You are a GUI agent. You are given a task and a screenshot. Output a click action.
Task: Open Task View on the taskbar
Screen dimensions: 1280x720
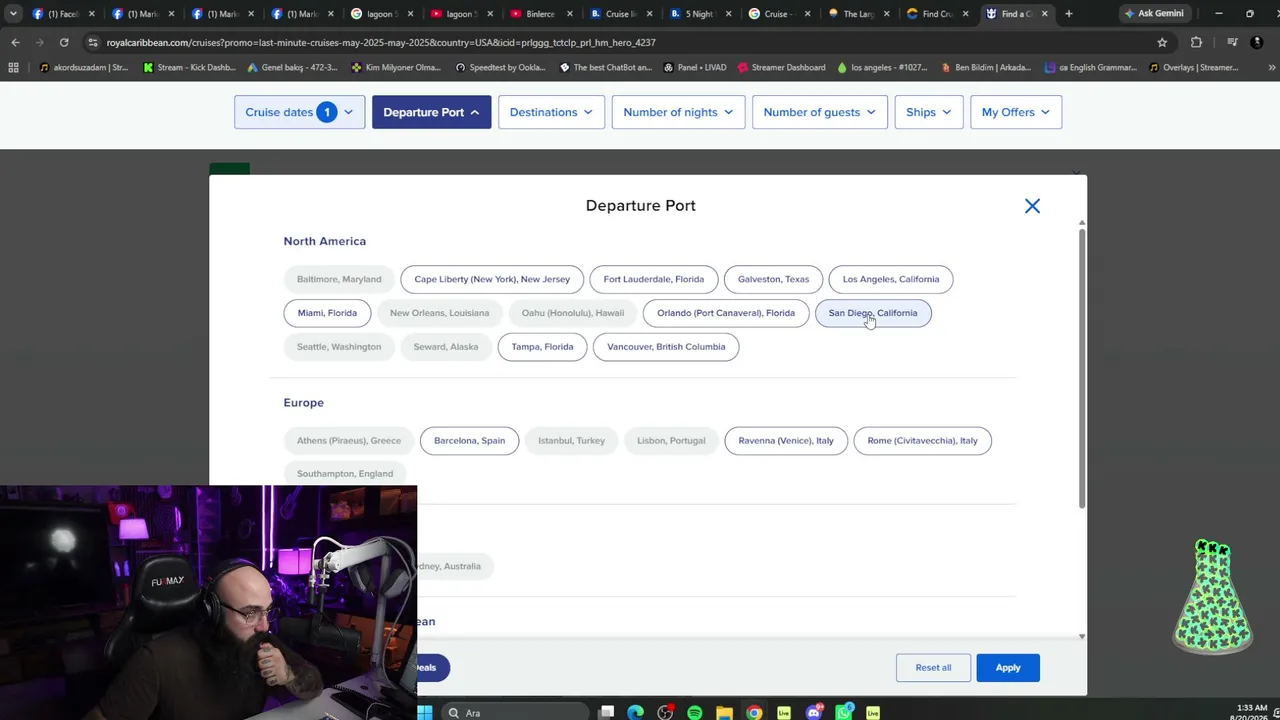pyautogui.click(x=606, y=713)
